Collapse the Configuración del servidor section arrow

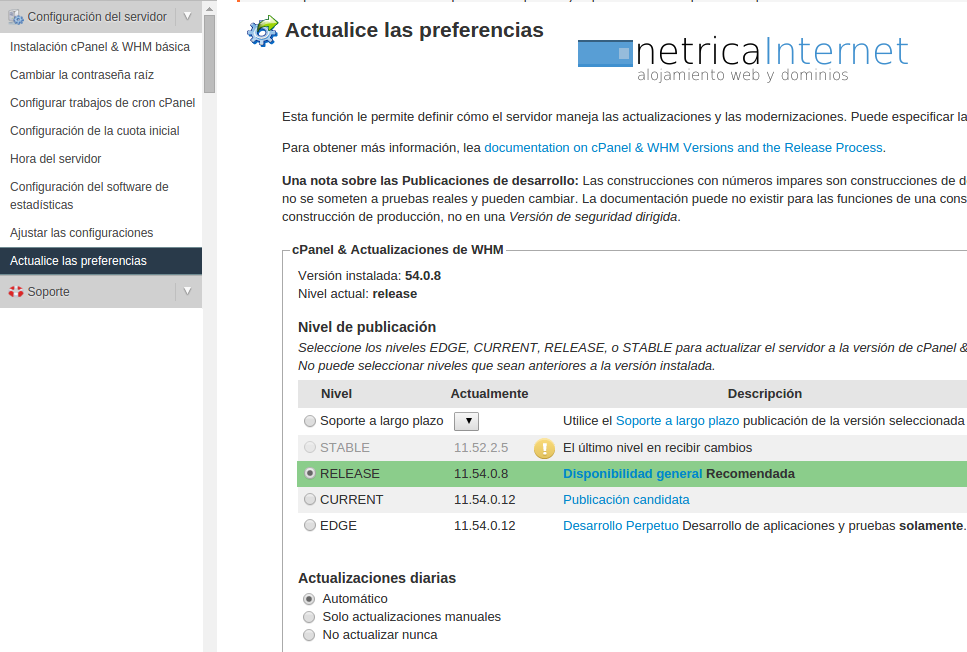point(188,17)
